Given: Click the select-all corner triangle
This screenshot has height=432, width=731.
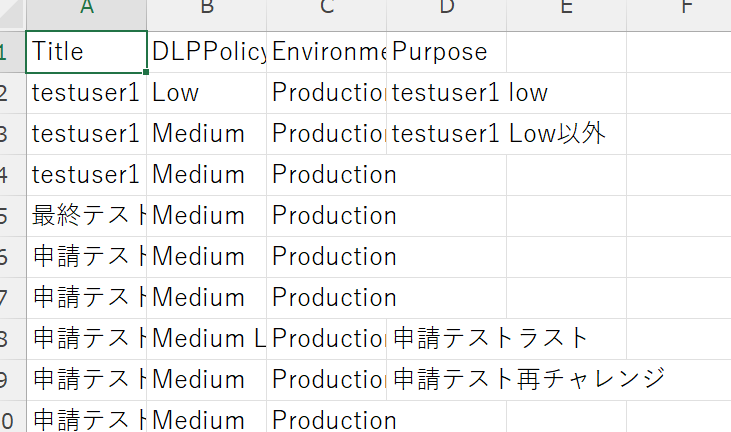Looking at the screenshot, I should tap(11, 14).
